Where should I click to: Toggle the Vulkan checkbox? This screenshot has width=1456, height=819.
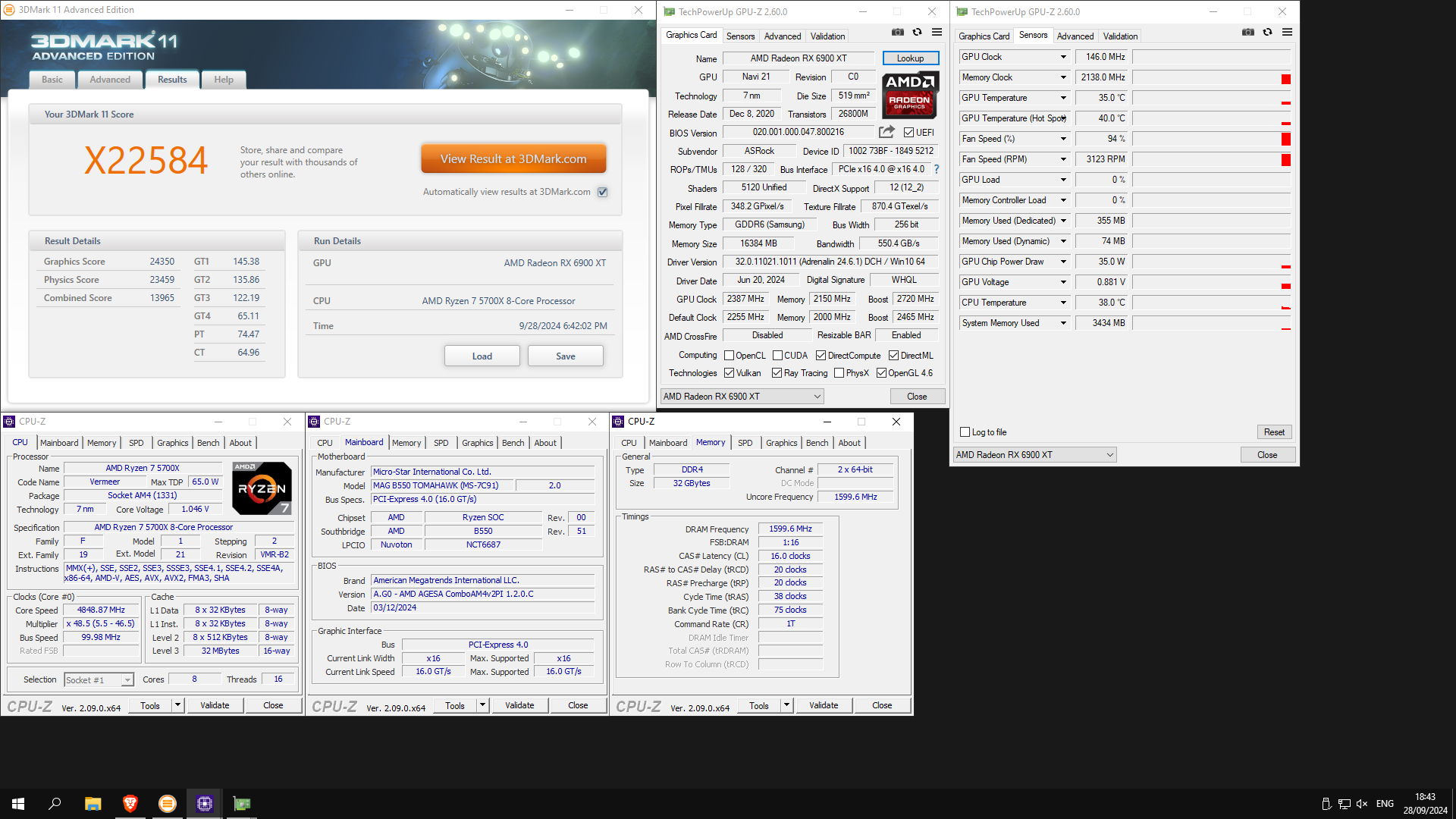pyautogui.click(x=729, y=373)
